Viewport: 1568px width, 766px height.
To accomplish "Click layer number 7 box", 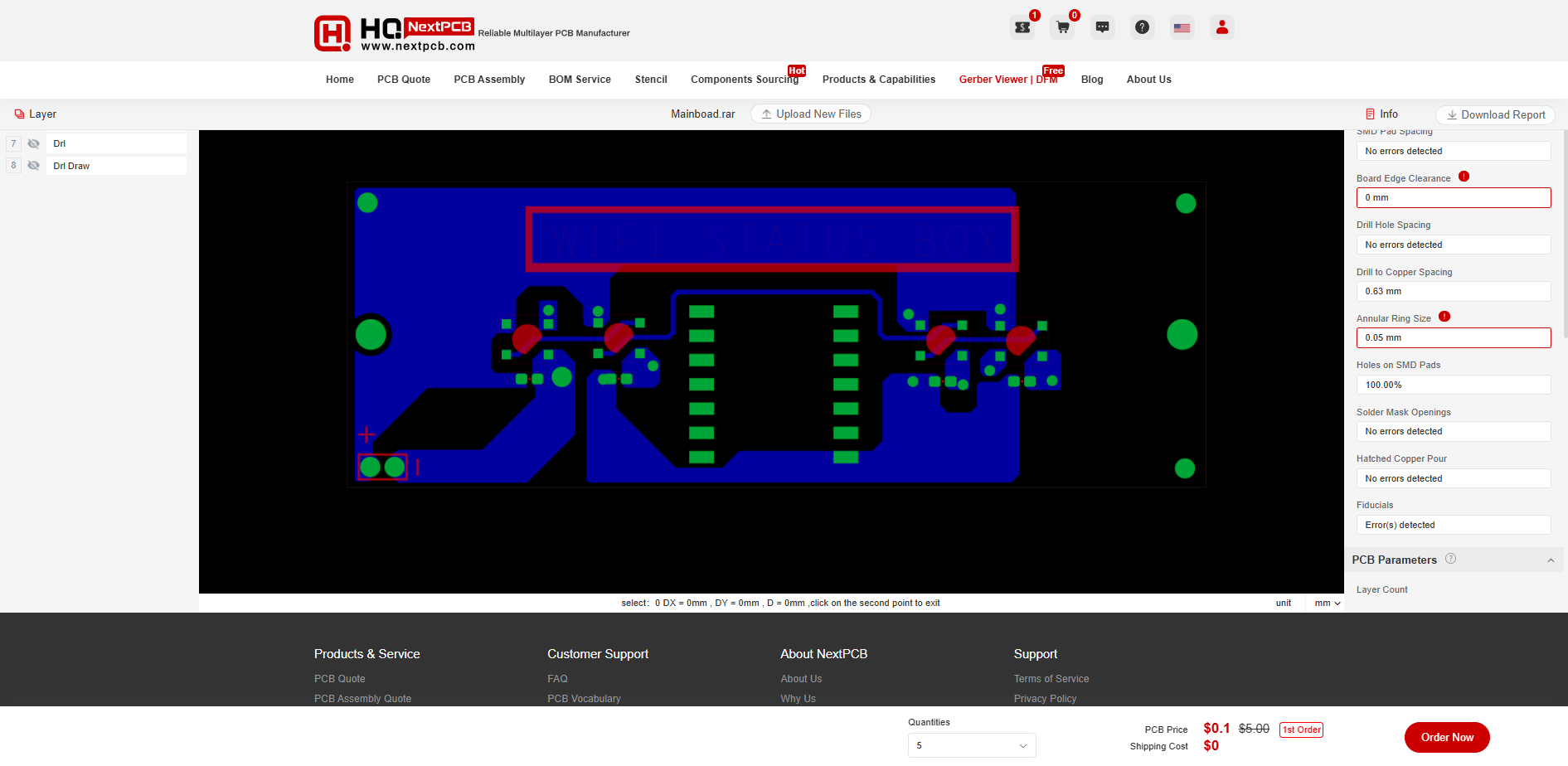I will click(13, 143).
